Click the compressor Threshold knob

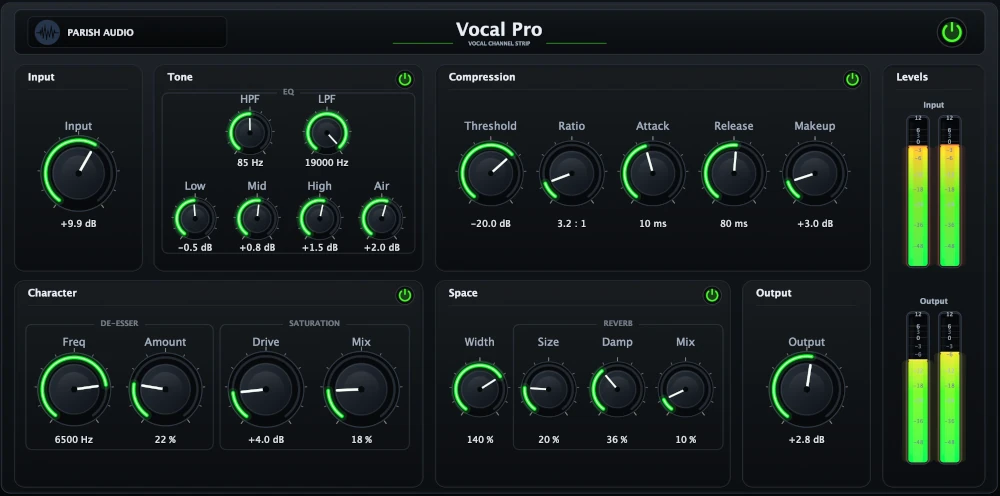[490, 173]
